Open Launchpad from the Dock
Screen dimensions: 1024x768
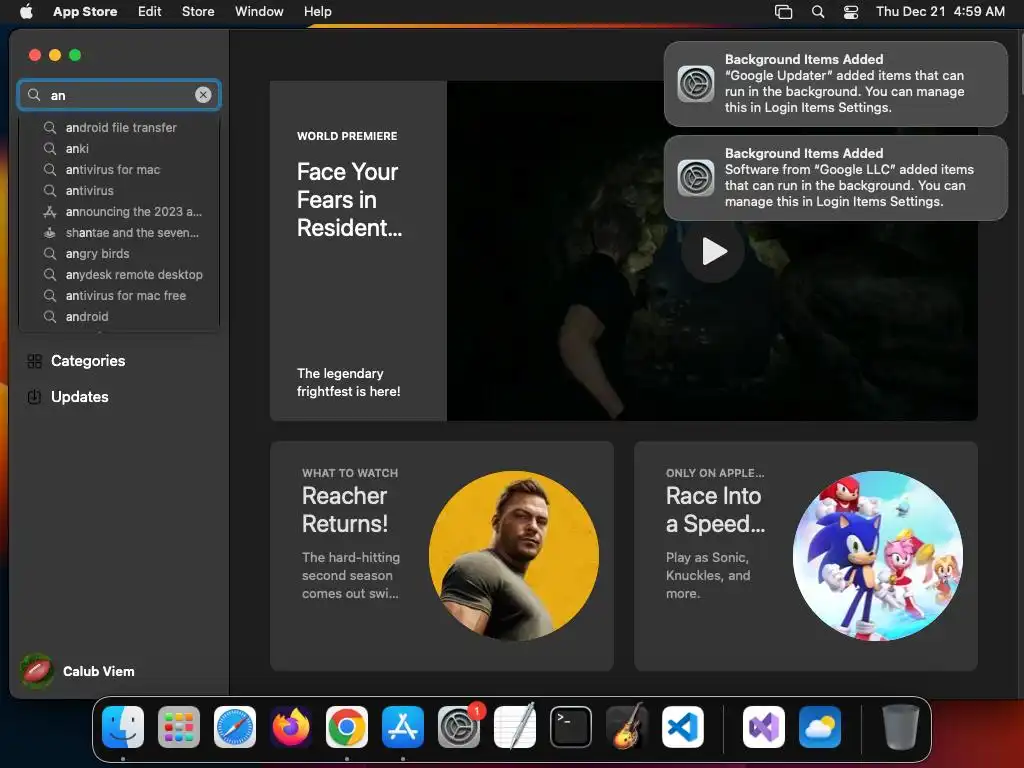[x=179, y=727]
